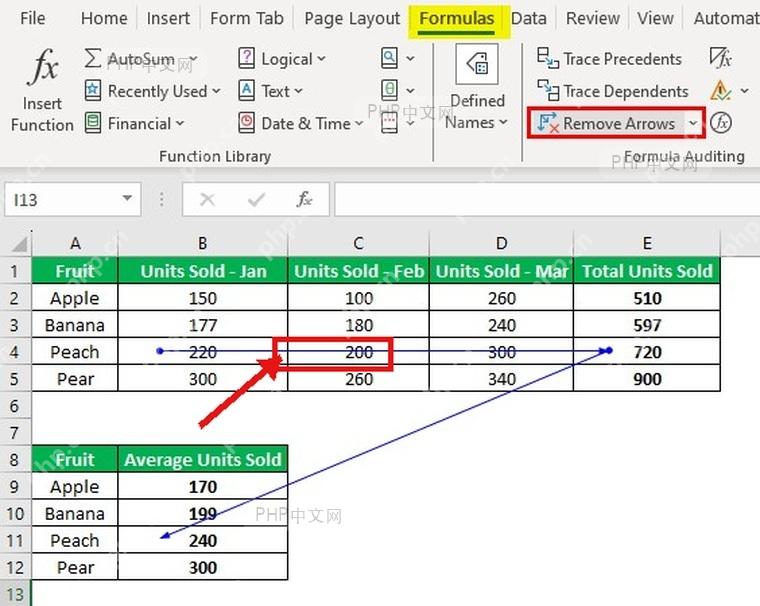
Task: Switch to the Home tab
Action: coord(104,18)
